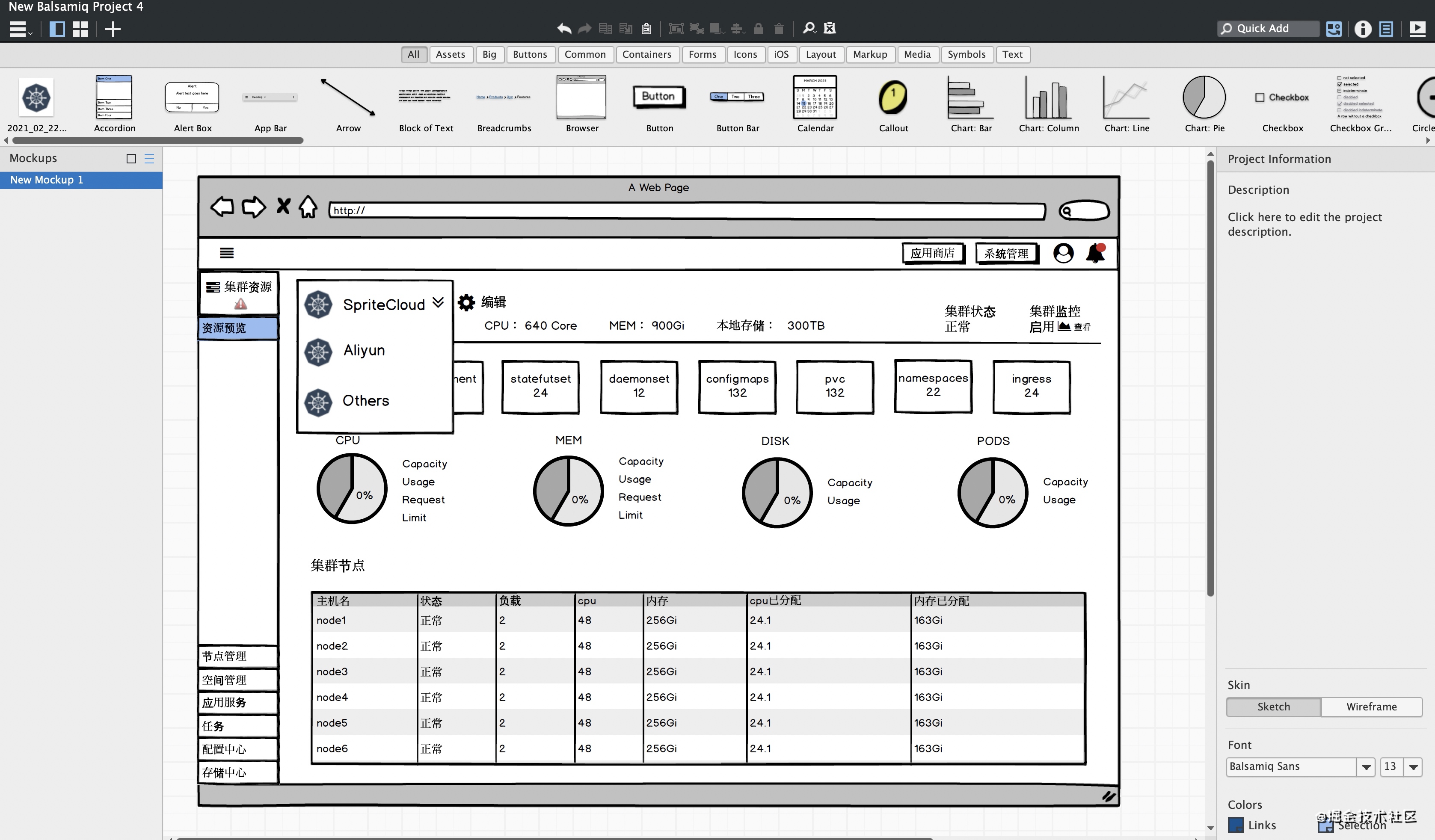1435x840 pixels.
Task: Toggle the single mockup navigator view icon
Action: coord(57,29)
